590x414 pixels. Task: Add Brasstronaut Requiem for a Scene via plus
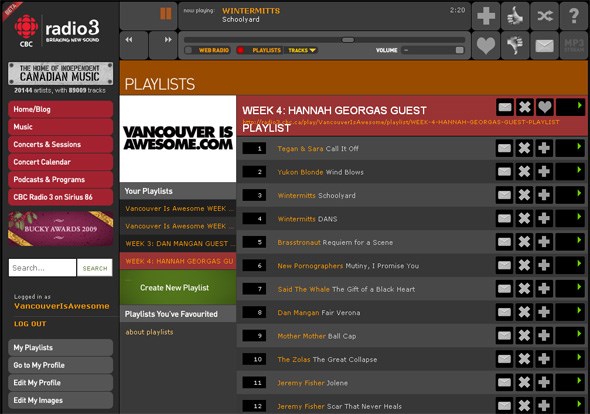tap(544, 242)
